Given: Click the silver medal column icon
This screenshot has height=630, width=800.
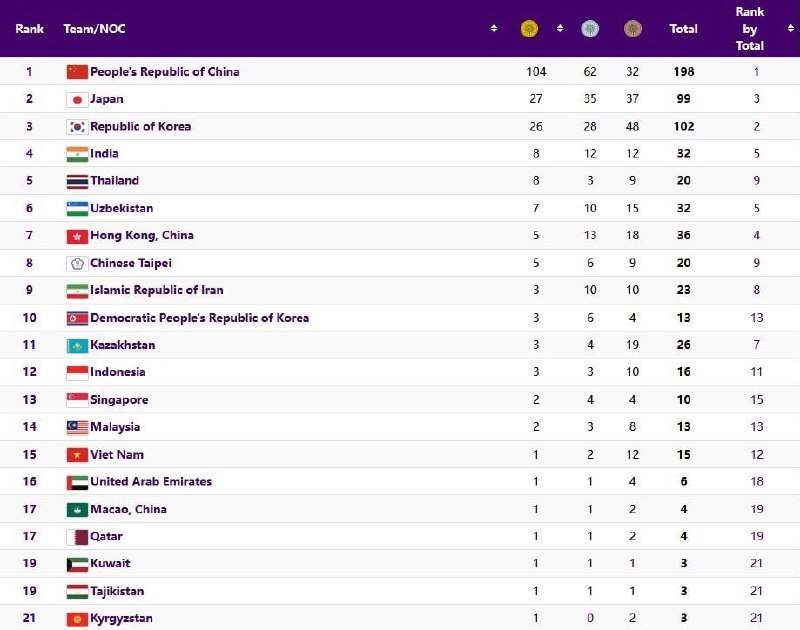Looking at the screenshot, I should (x=591, y=29).
